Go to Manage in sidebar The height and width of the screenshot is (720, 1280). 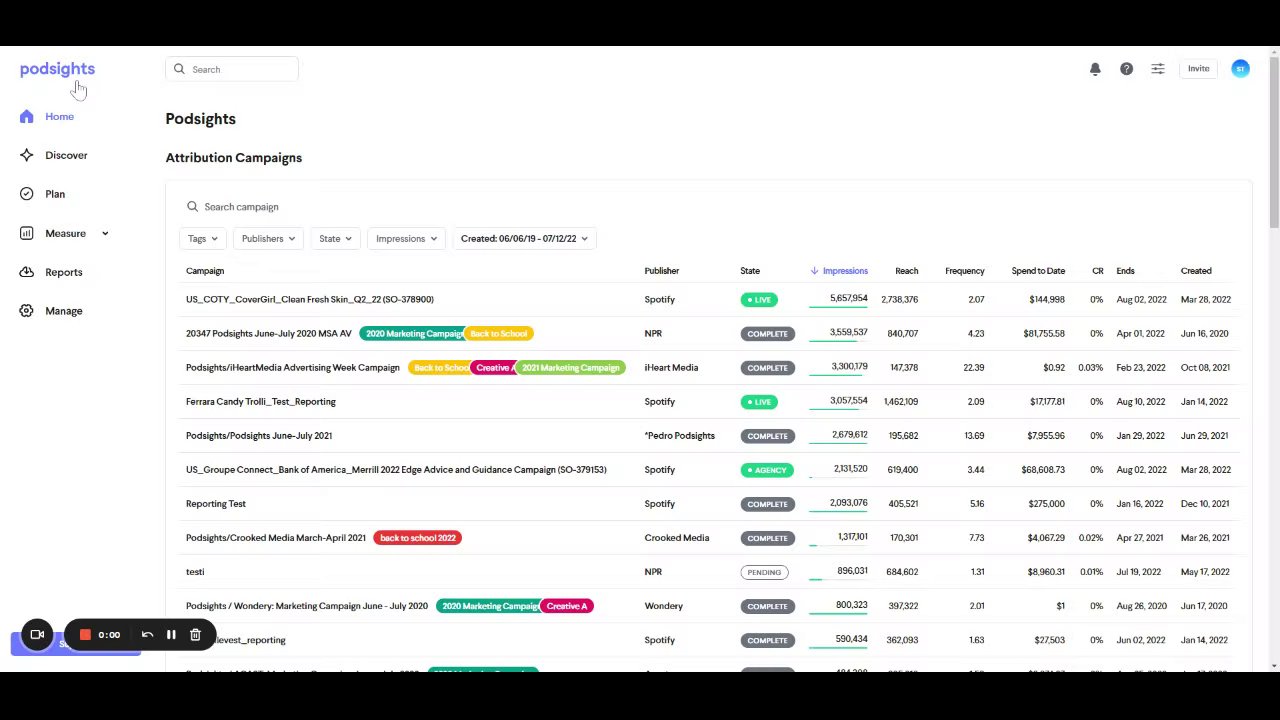(x=64, y=311)
